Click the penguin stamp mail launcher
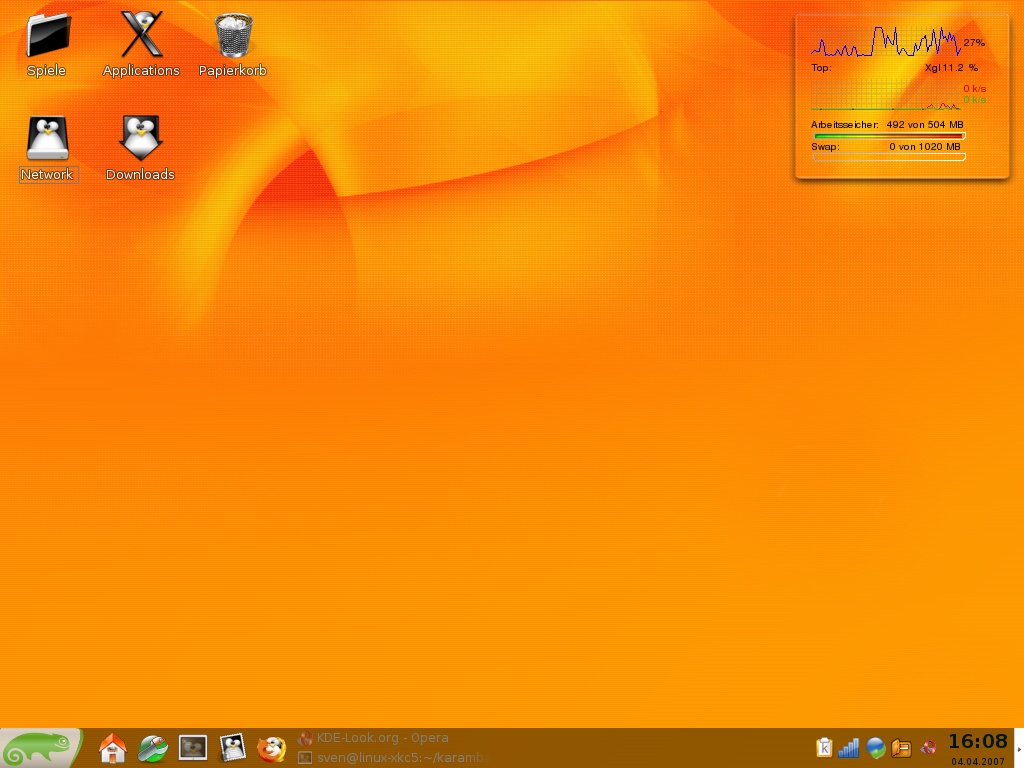1024x768 pixels. pyautogui.click(x=232, y=748)
